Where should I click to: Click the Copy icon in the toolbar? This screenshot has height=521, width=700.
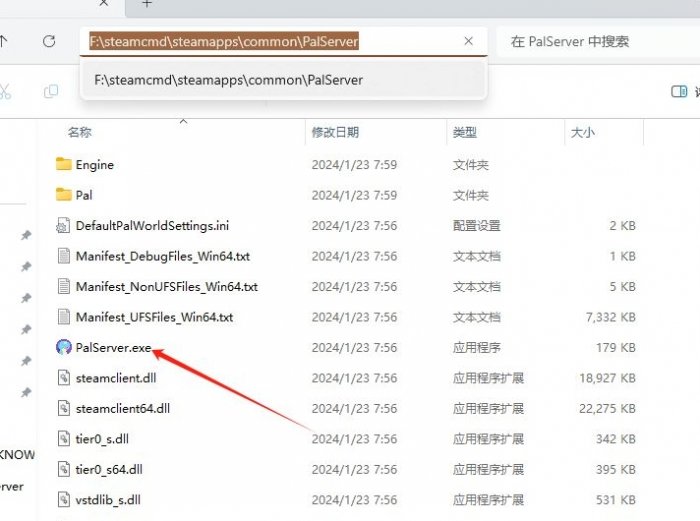[x=50, y=91]
